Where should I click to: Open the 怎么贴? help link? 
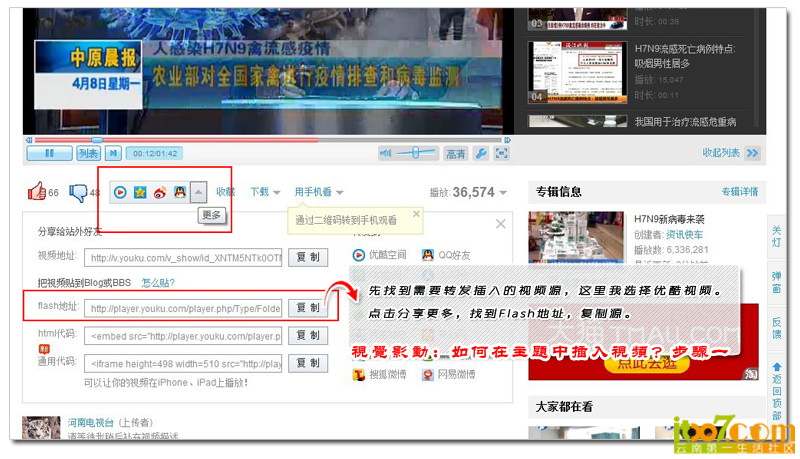(158, 283)
